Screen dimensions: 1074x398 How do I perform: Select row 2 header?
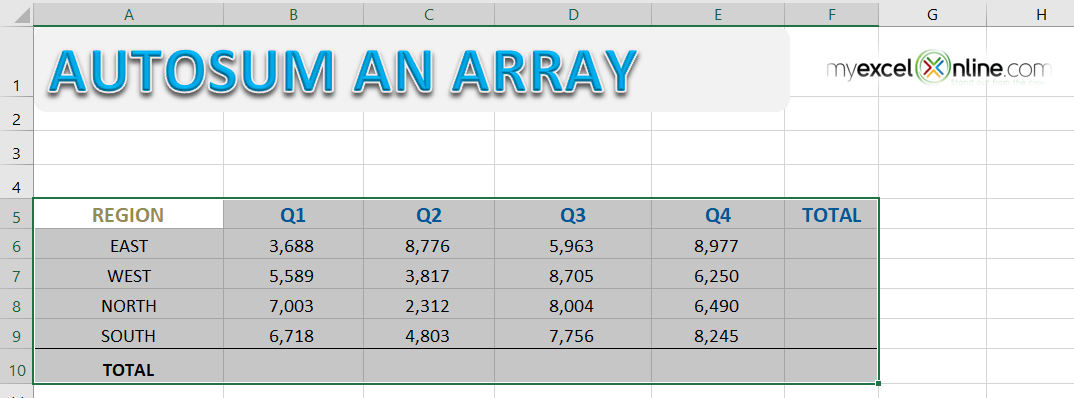point(16,114)
